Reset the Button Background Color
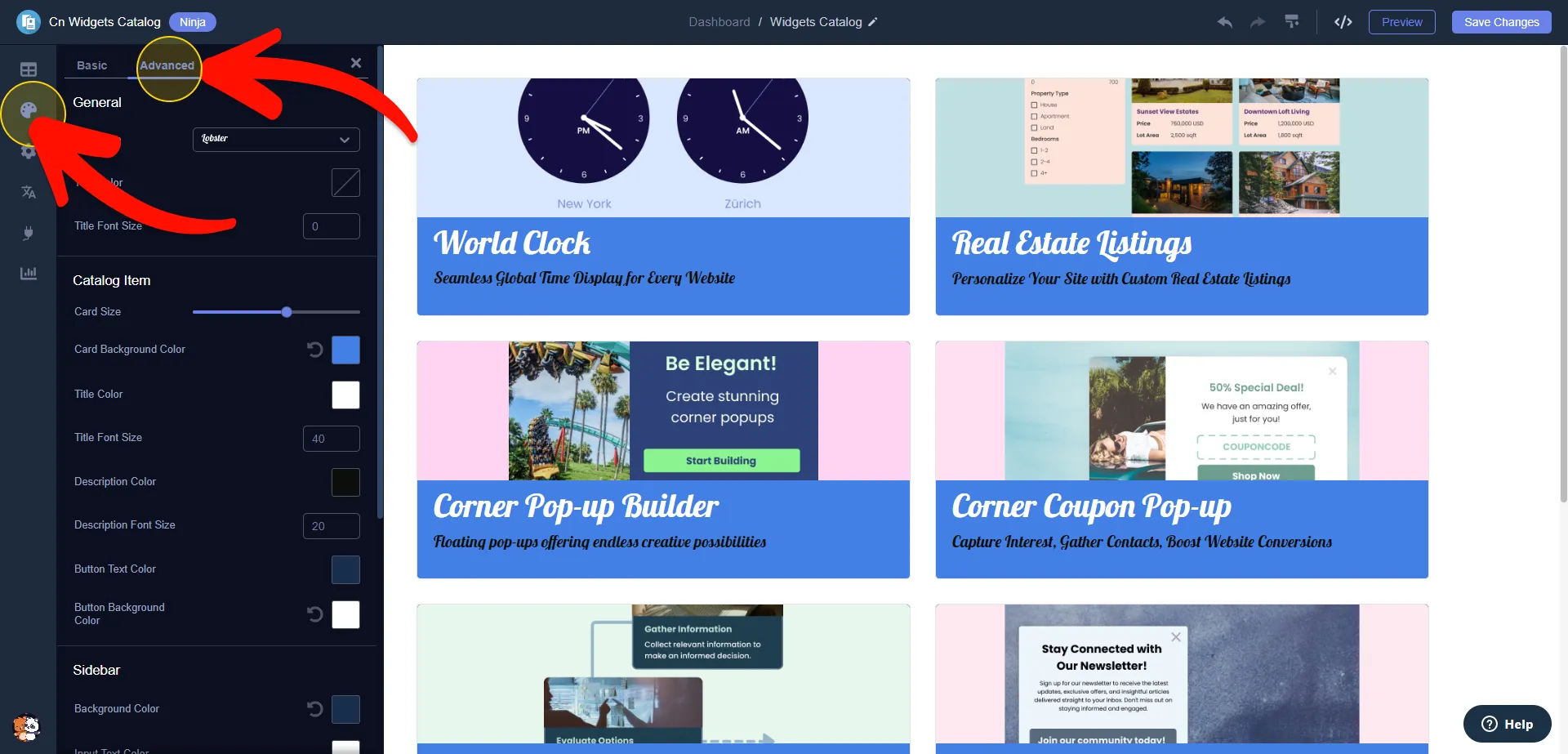This screenshot has width=1568, height=754. [x=315, y=614]
